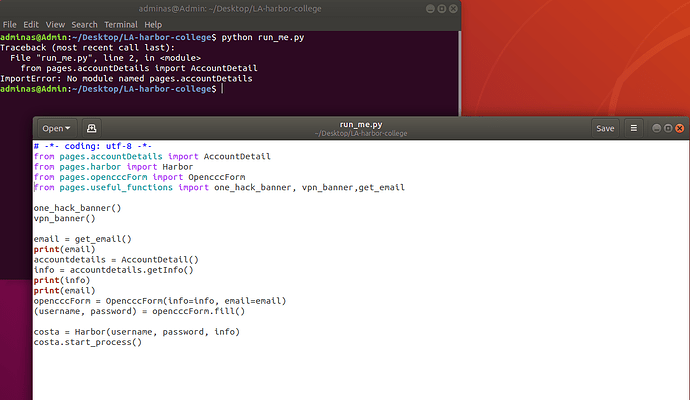Image resolution: width=690 pixels, height=400 pixels.
Task: Click the terminal prompt cursor line
Action: point(112,89)
